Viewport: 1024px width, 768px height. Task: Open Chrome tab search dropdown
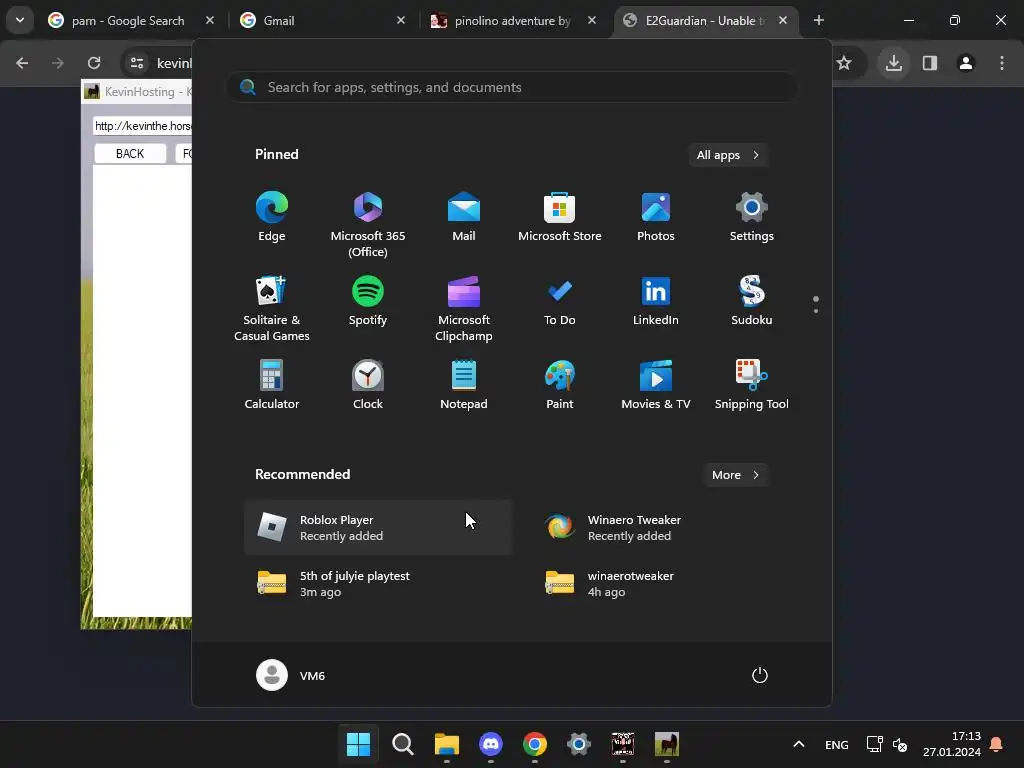[20, 20]
